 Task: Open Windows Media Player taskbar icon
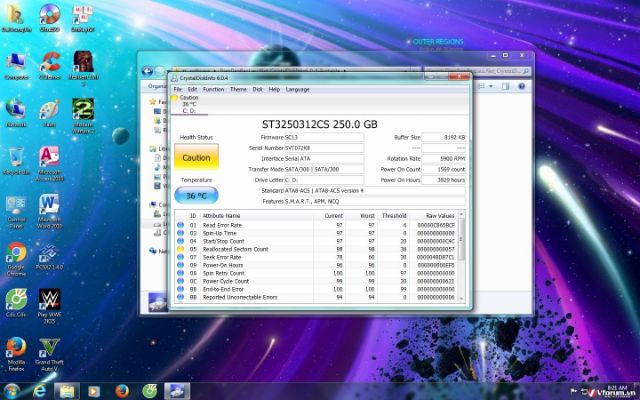click(94, 391)
